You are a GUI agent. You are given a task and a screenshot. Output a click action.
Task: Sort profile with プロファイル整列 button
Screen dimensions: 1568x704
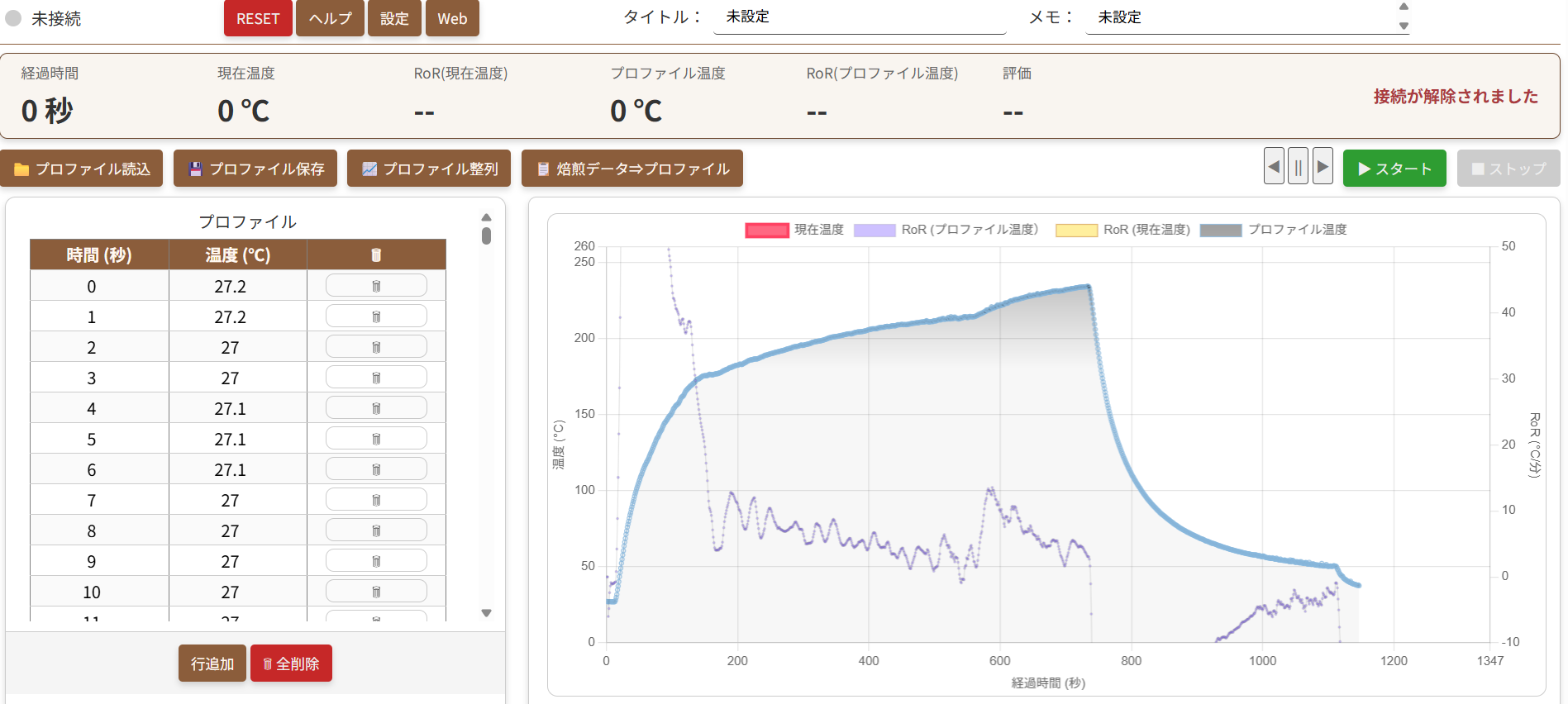pos(429,169)
